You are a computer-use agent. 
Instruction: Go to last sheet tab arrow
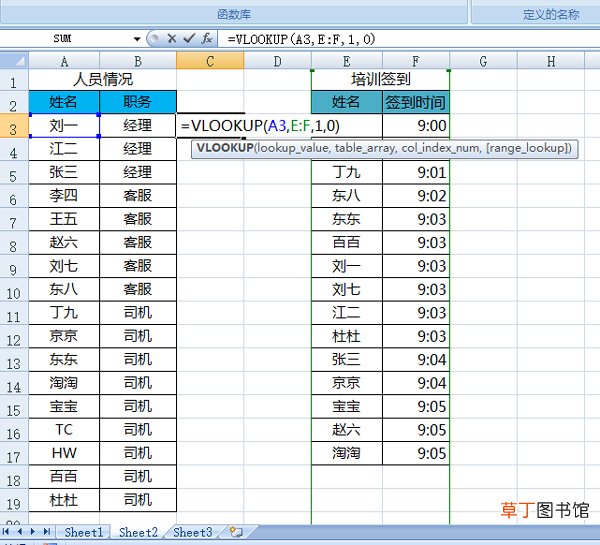(47, 532)
